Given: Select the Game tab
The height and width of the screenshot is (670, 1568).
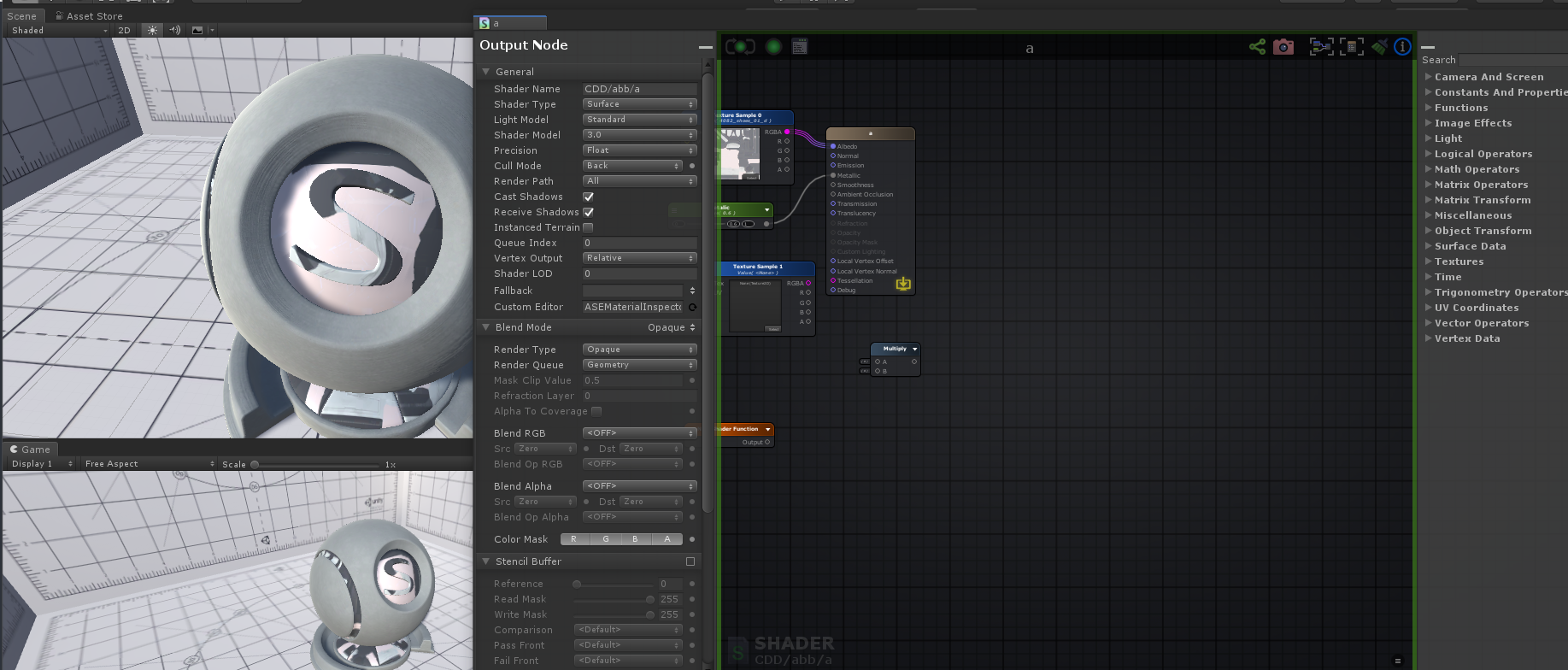Looking at the screenshot, I should (x=30, y=449).
